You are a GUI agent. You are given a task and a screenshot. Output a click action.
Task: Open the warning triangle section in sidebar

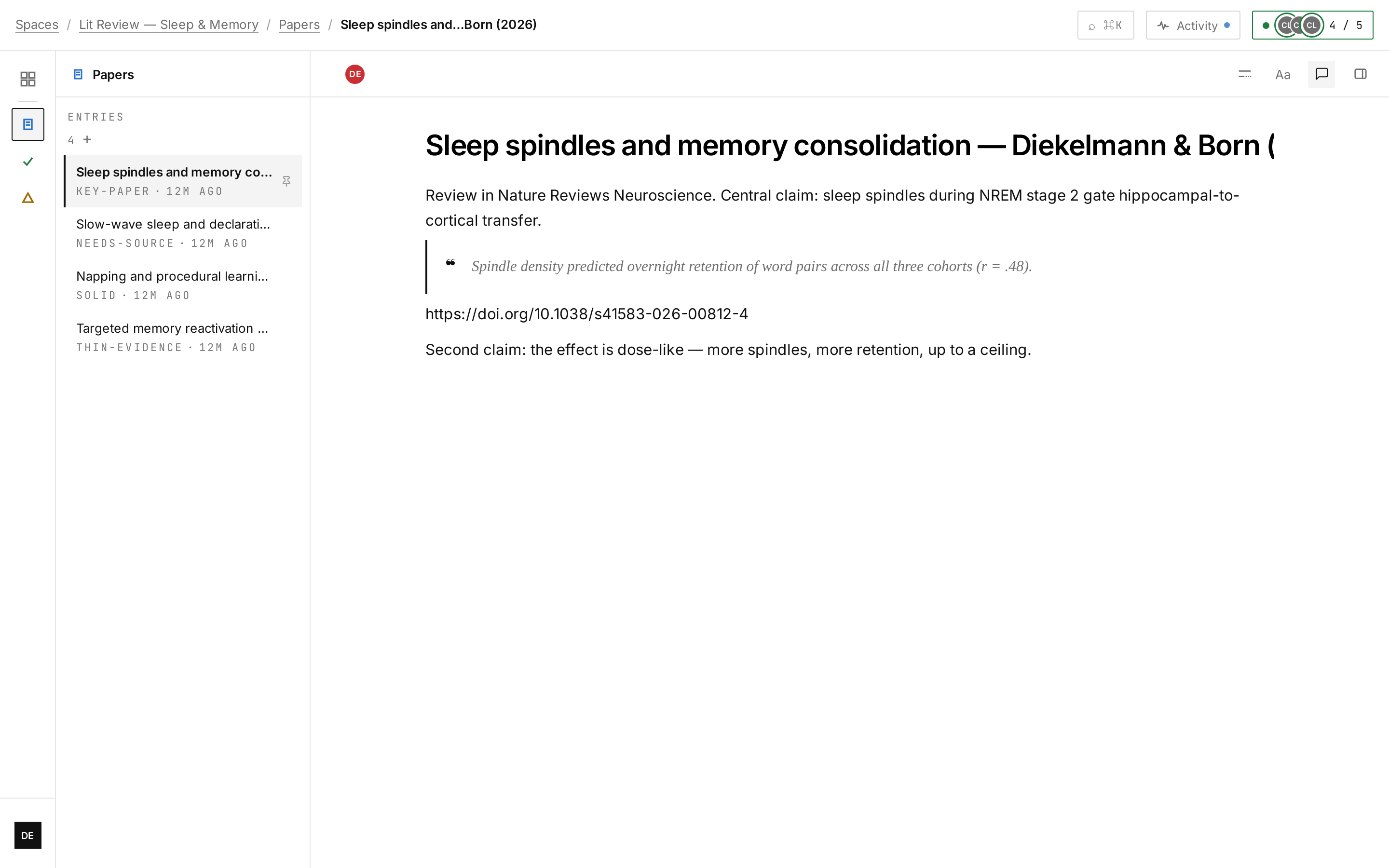[27, 198]
